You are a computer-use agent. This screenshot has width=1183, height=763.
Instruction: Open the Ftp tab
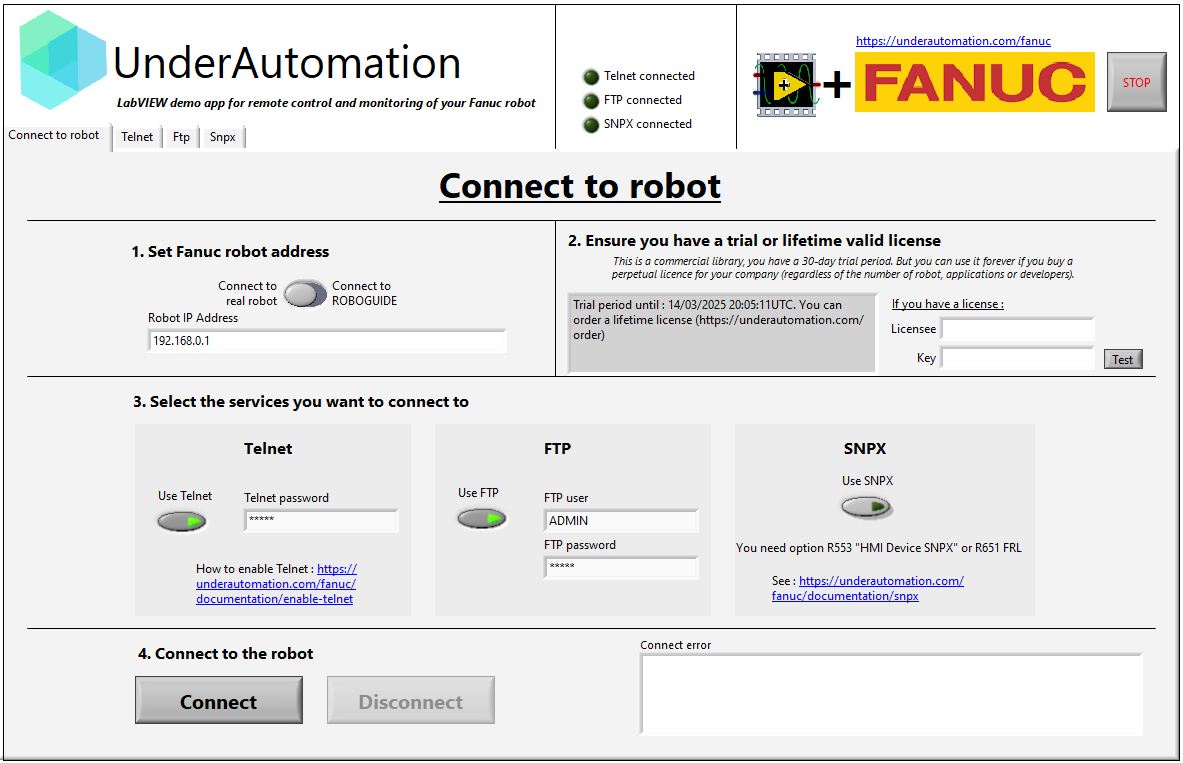[x=181, y=137]
